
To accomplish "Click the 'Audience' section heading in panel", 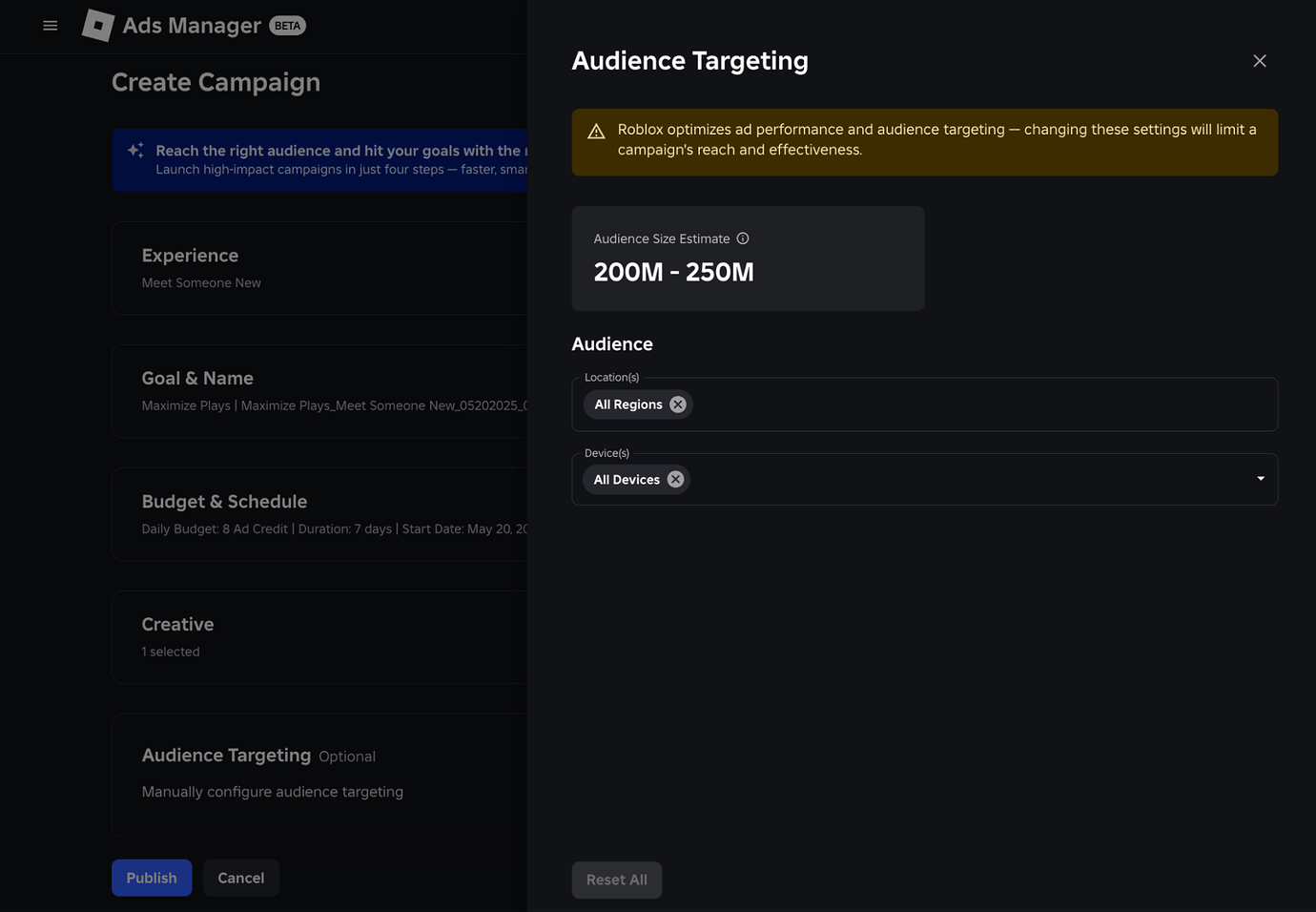I will point(612,344).
